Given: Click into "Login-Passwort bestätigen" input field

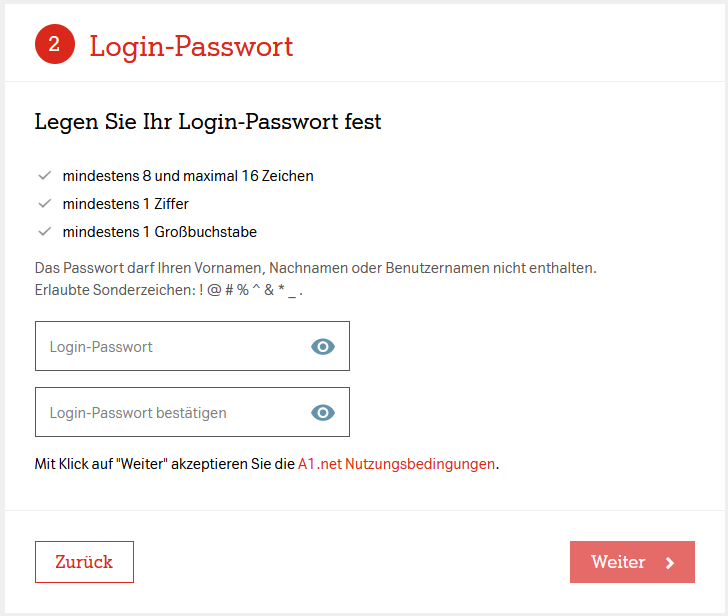Looking at the screenshot, I should 170,413.
